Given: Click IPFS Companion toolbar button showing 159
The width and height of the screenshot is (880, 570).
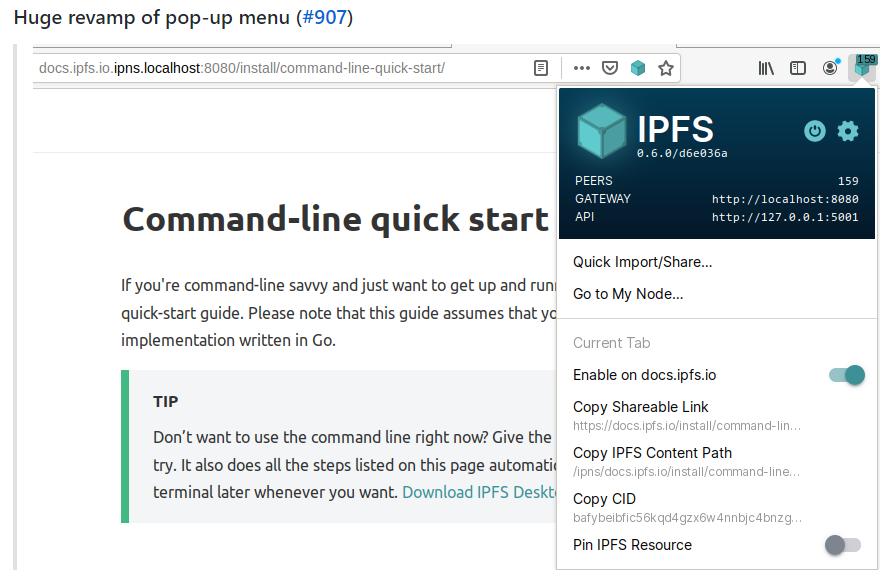Looking at the screenshot, I should point(863,67).
